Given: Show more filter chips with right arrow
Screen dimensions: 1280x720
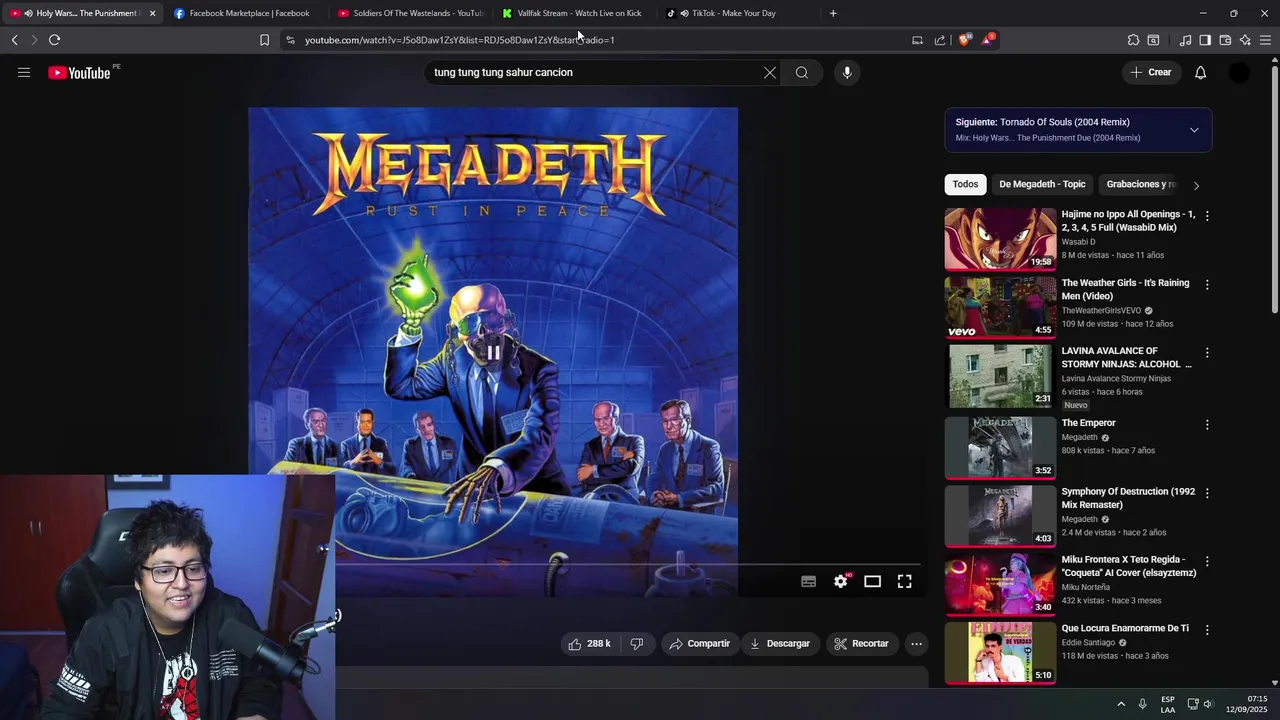Looking at the screenshot, I should pos(1196,185).
